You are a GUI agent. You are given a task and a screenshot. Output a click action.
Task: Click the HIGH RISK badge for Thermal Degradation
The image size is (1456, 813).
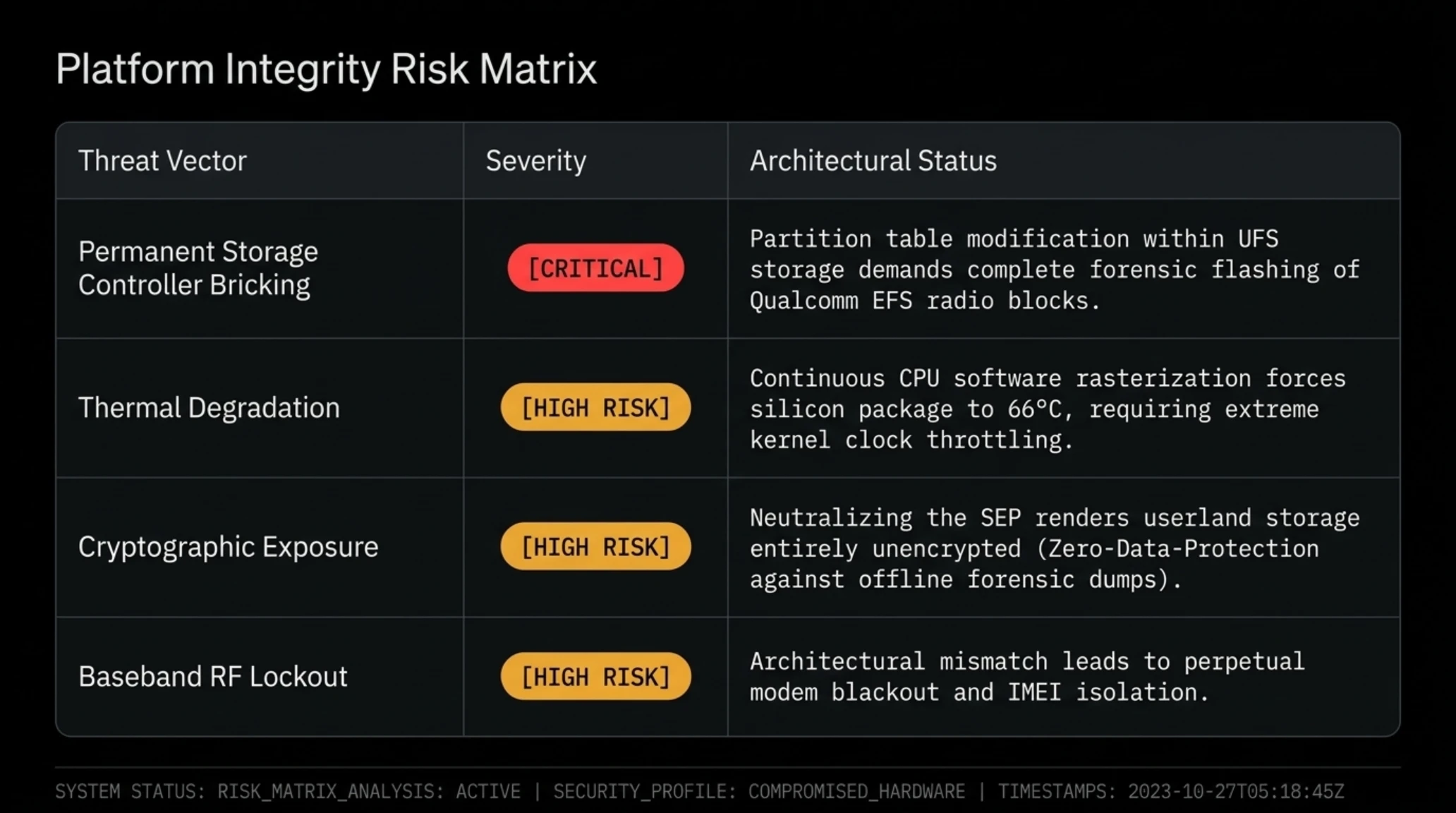(595, 407)
